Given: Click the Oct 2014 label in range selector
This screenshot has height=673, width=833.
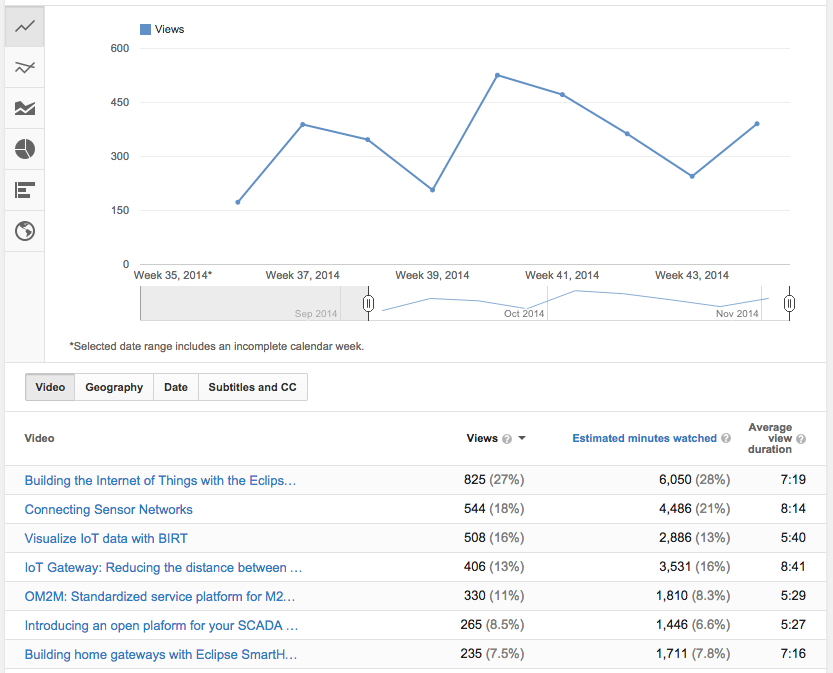Looking at the screenshot, I should point(524,313).
